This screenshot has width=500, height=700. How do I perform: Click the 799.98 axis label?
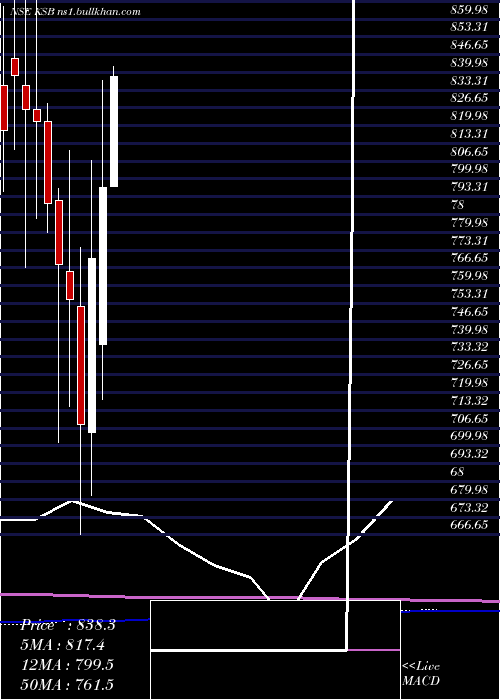pyautogui.click(x=469, y=169)
